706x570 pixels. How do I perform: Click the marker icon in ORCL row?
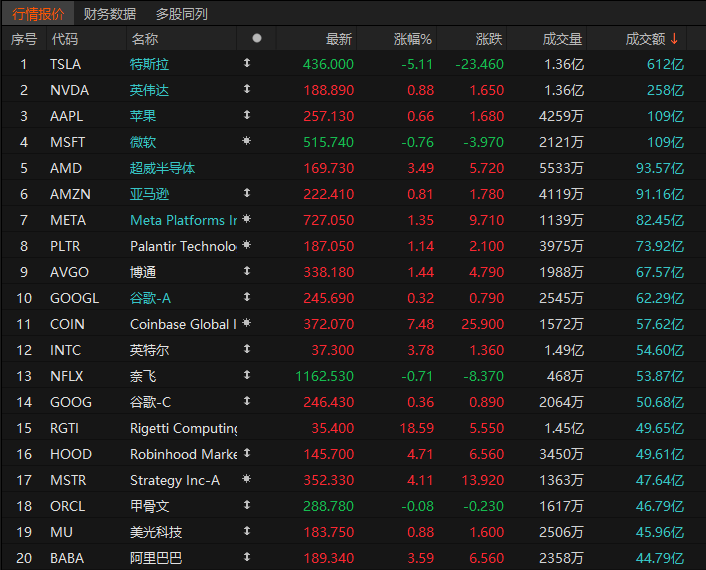pyautogui.click(x=247, y=505)
